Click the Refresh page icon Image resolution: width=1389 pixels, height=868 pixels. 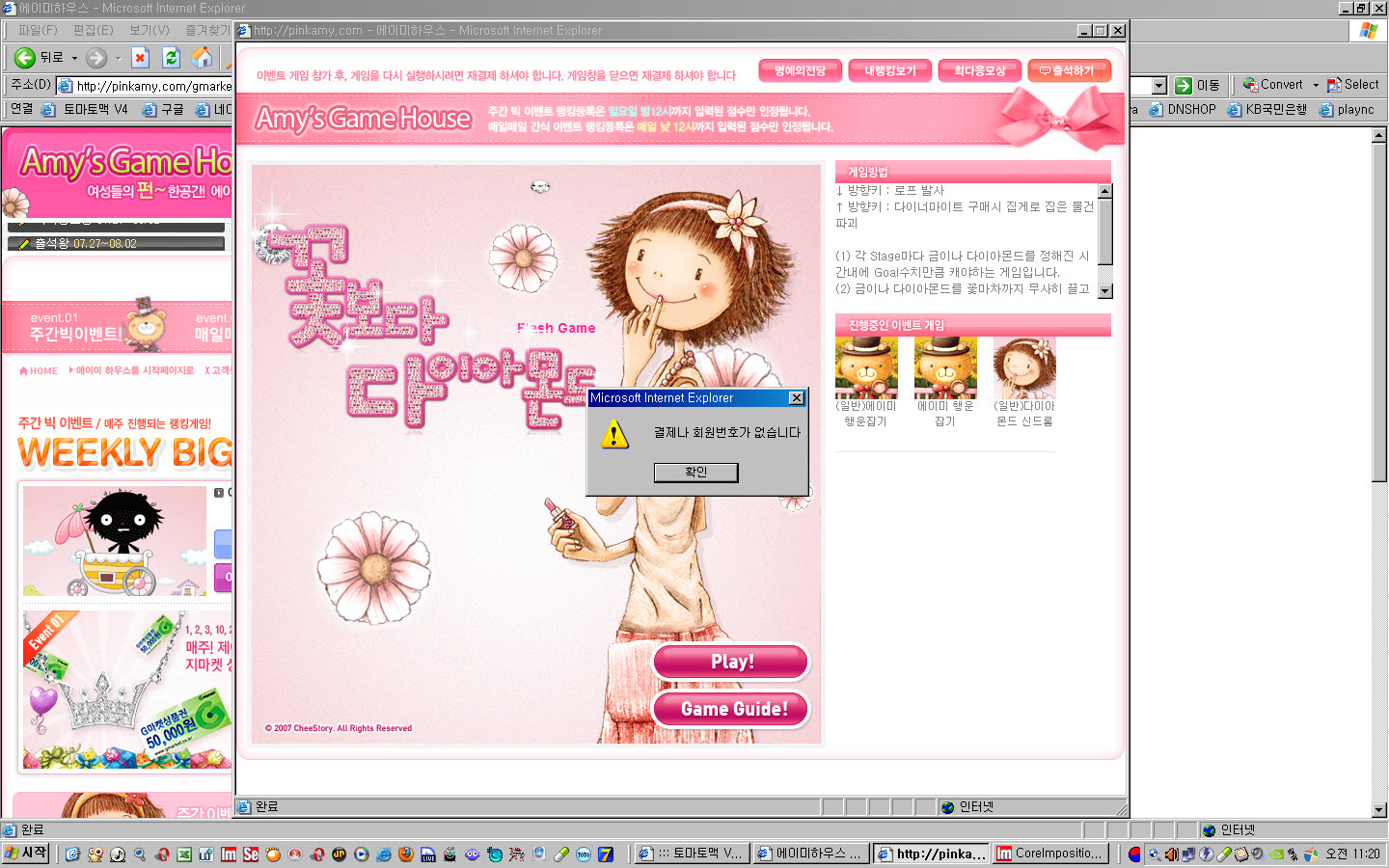pyautogui.click(x=171, y=58)
